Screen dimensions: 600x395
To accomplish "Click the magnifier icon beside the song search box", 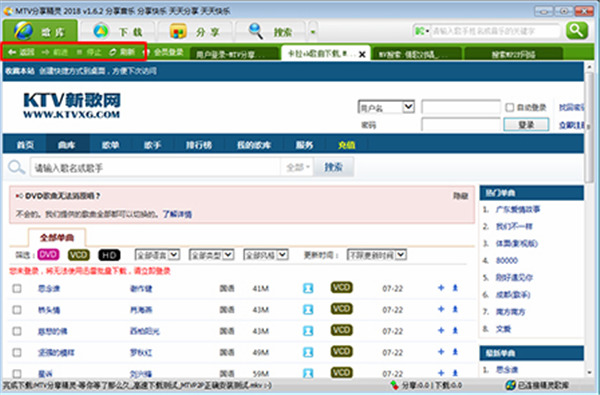I will pyautogui.click(x=16, y=167).
